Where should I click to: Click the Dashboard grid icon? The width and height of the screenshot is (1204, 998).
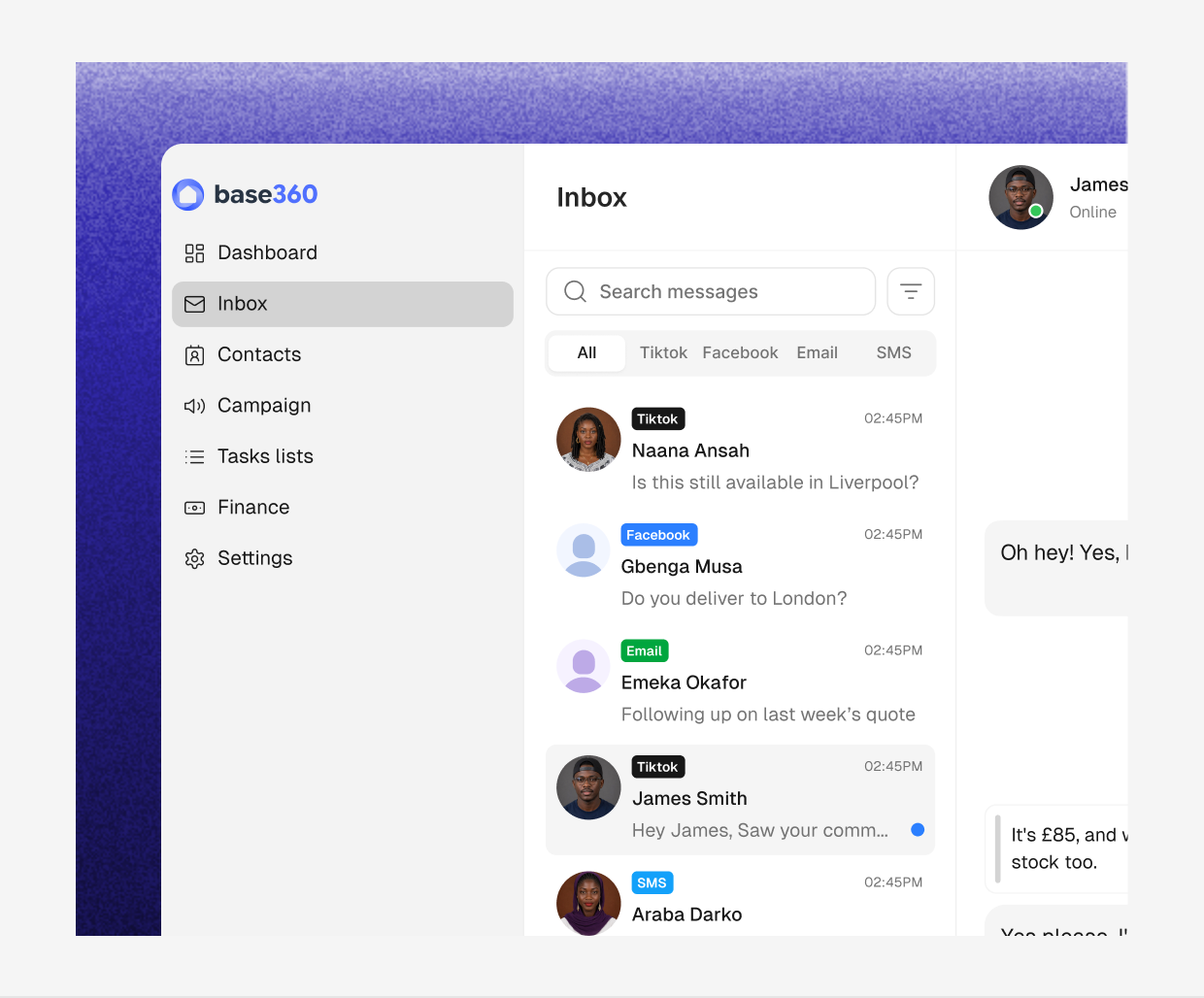click(x=194, y=253)
